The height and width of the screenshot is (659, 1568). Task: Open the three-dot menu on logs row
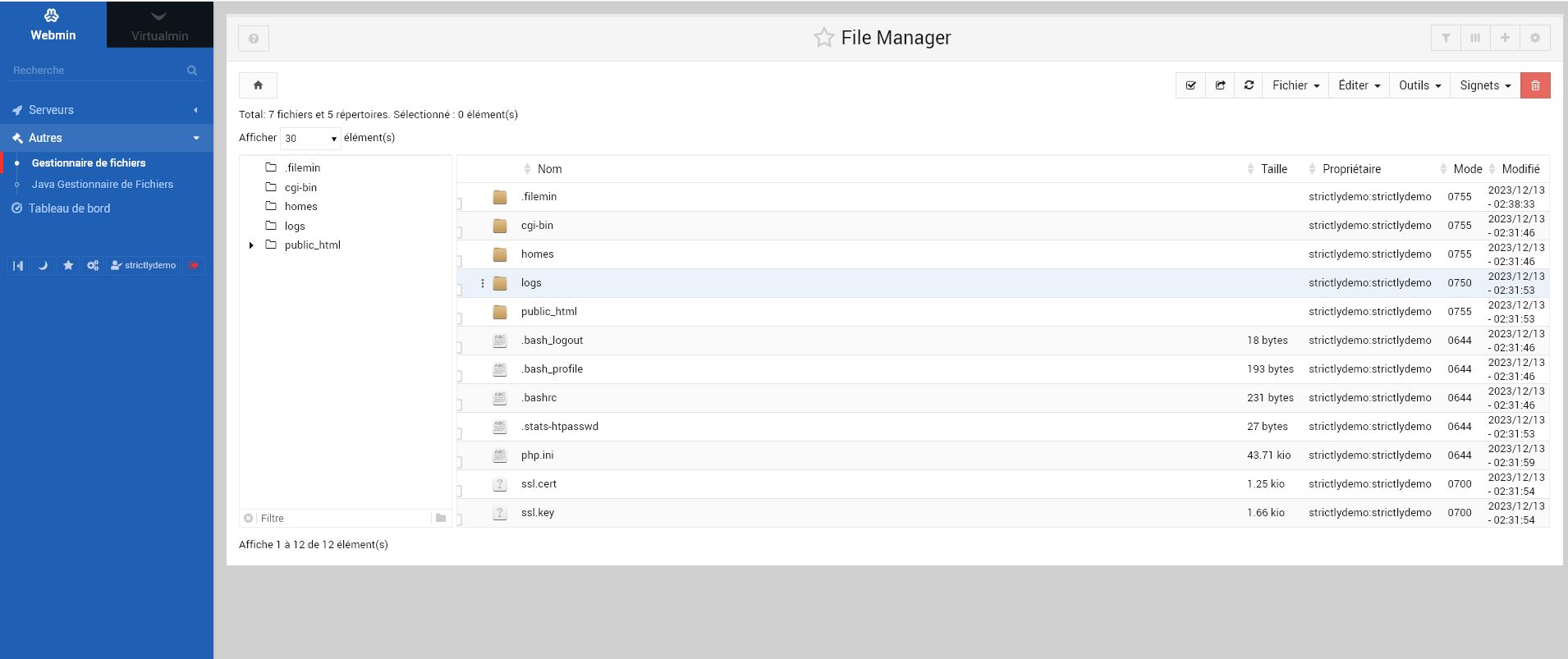click(482, 283)
